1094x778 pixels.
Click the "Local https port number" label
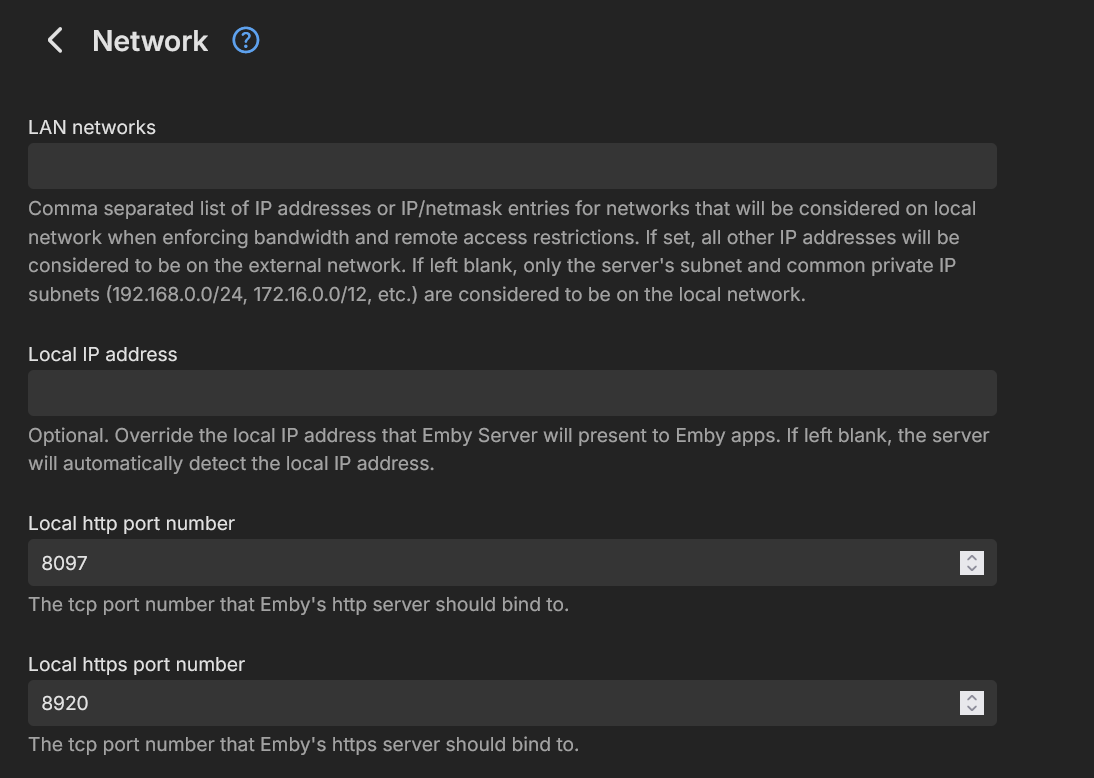(x=136, y=664)
